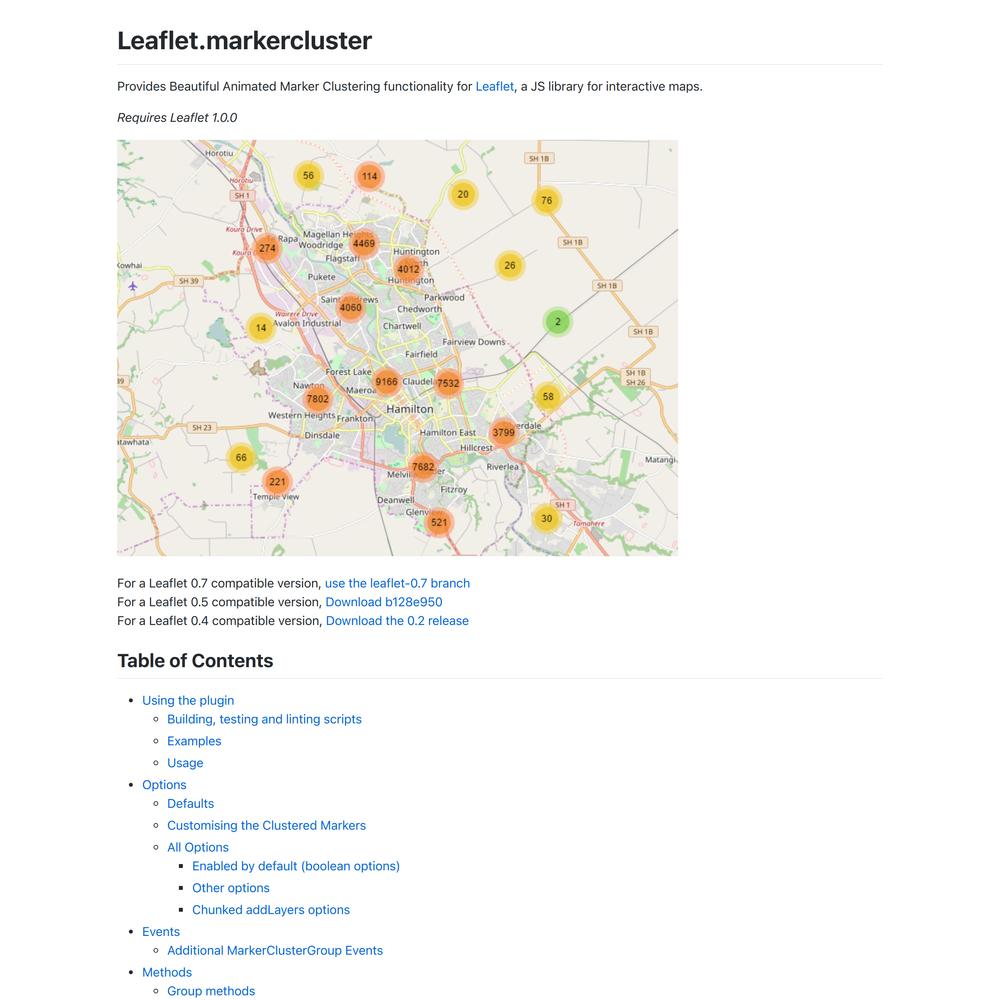Go to Using the plugin section
The image size is (1000, 1000).
point(188,700)
